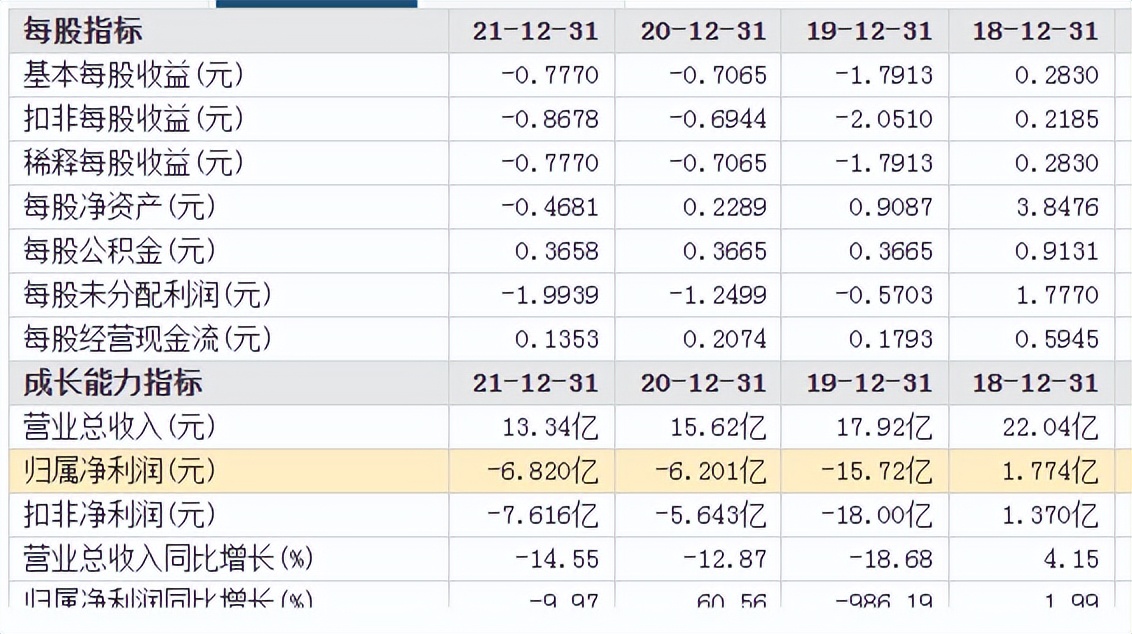This screenshot has height=634, width=1132.
Task: Click 18-12-31 column header in 成长能力指标 row
Action: tap(1035, 383)
